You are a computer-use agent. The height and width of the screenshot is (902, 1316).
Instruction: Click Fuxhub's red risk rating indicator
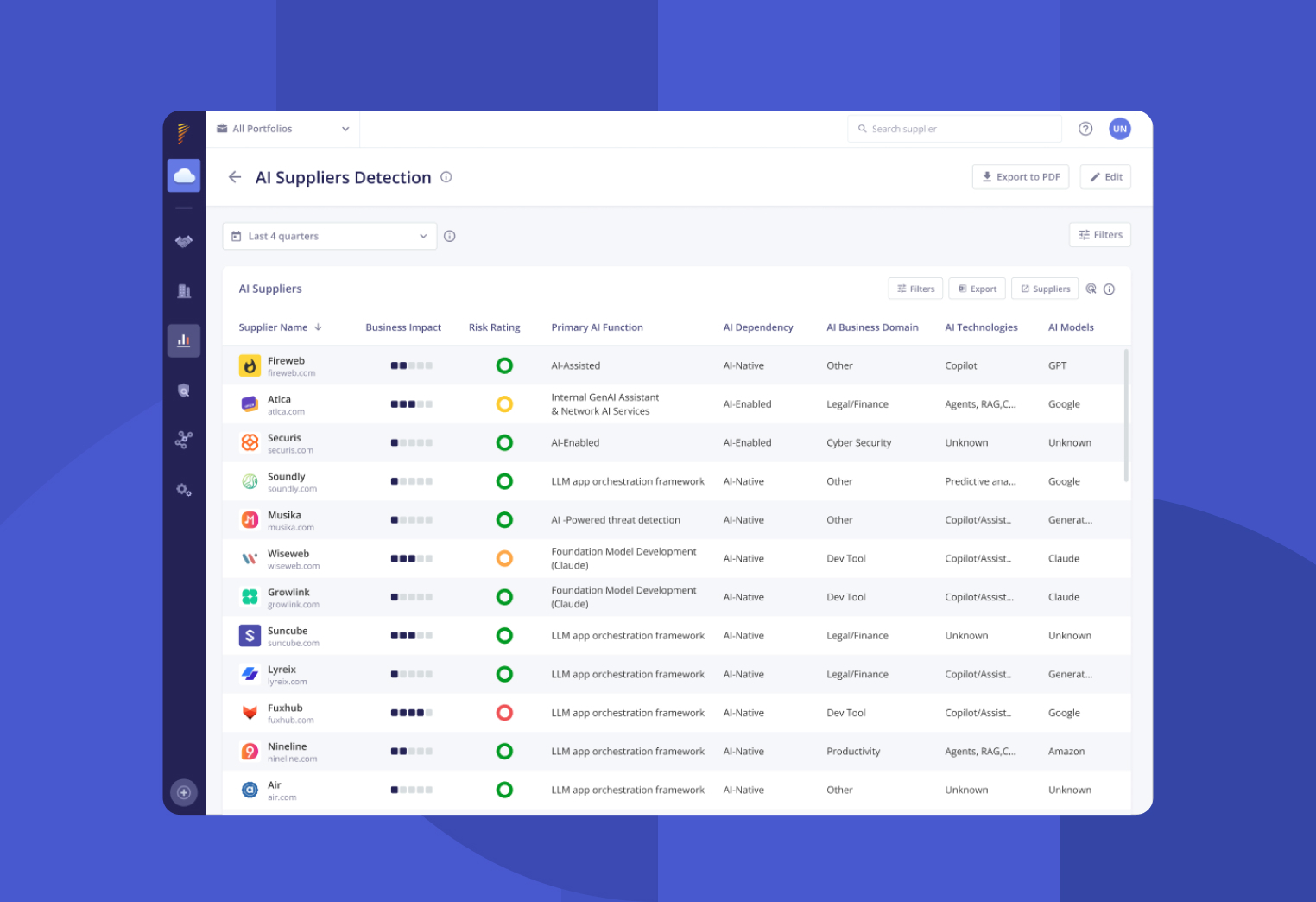(504, 712)
